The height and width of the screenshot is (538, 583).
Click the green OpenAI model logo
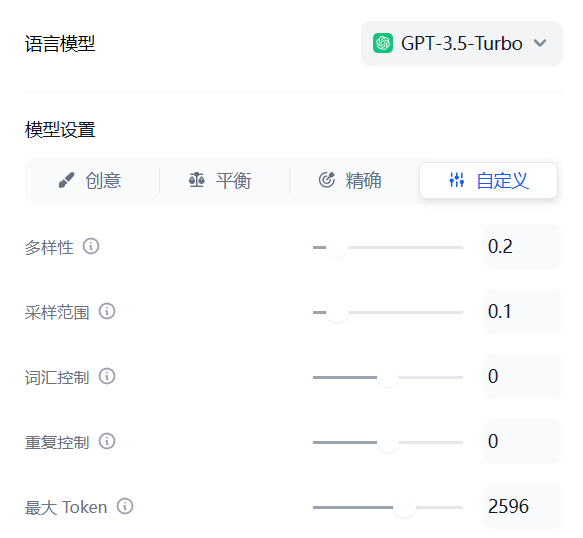tap(383, 43)
